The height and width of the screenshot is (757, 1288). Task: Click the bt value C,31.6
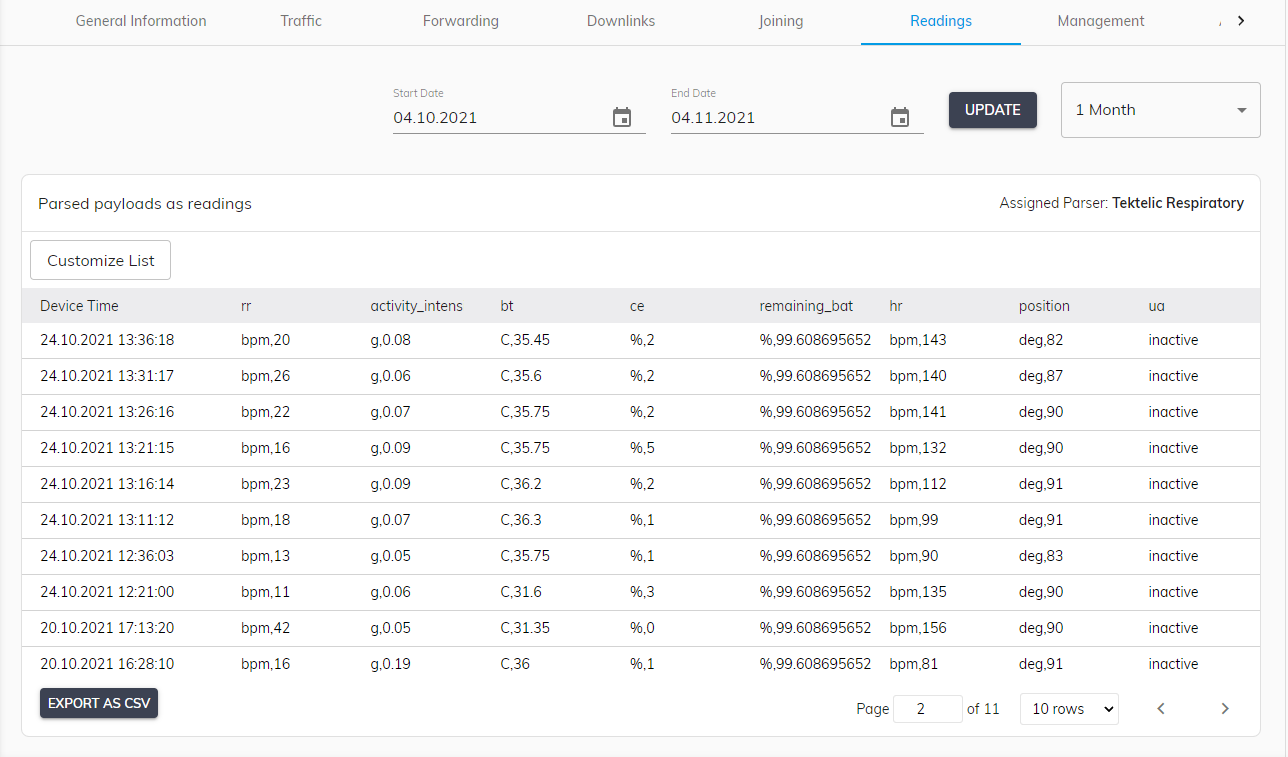click(521, 592)
